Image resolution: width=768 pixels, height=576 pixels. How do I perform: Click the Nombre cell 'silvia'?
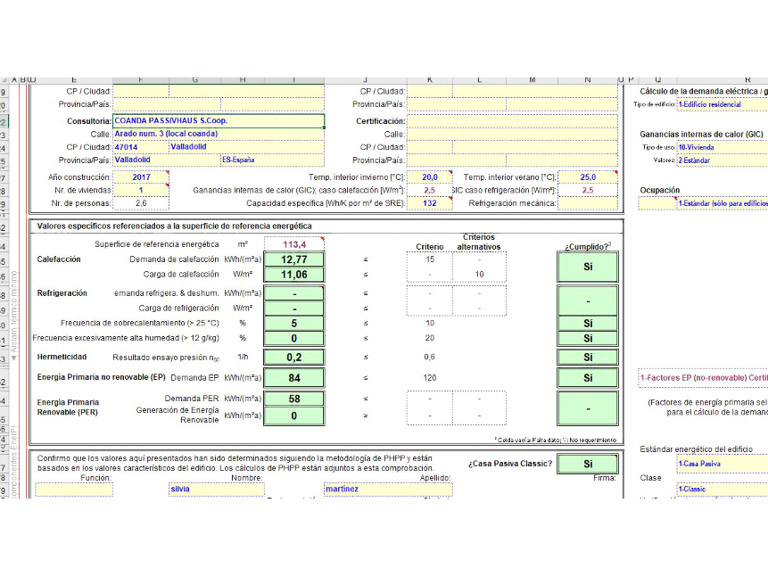[216, 489]
